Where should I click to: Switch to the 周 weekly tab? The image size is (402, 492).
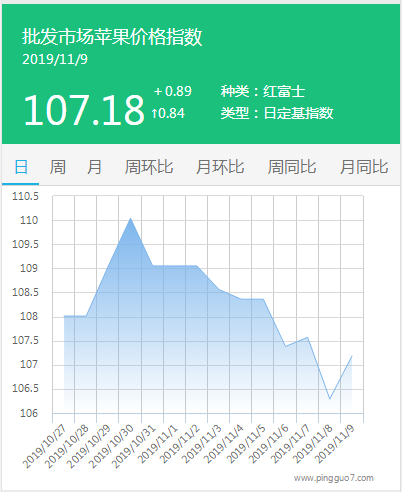pos(58,167)
